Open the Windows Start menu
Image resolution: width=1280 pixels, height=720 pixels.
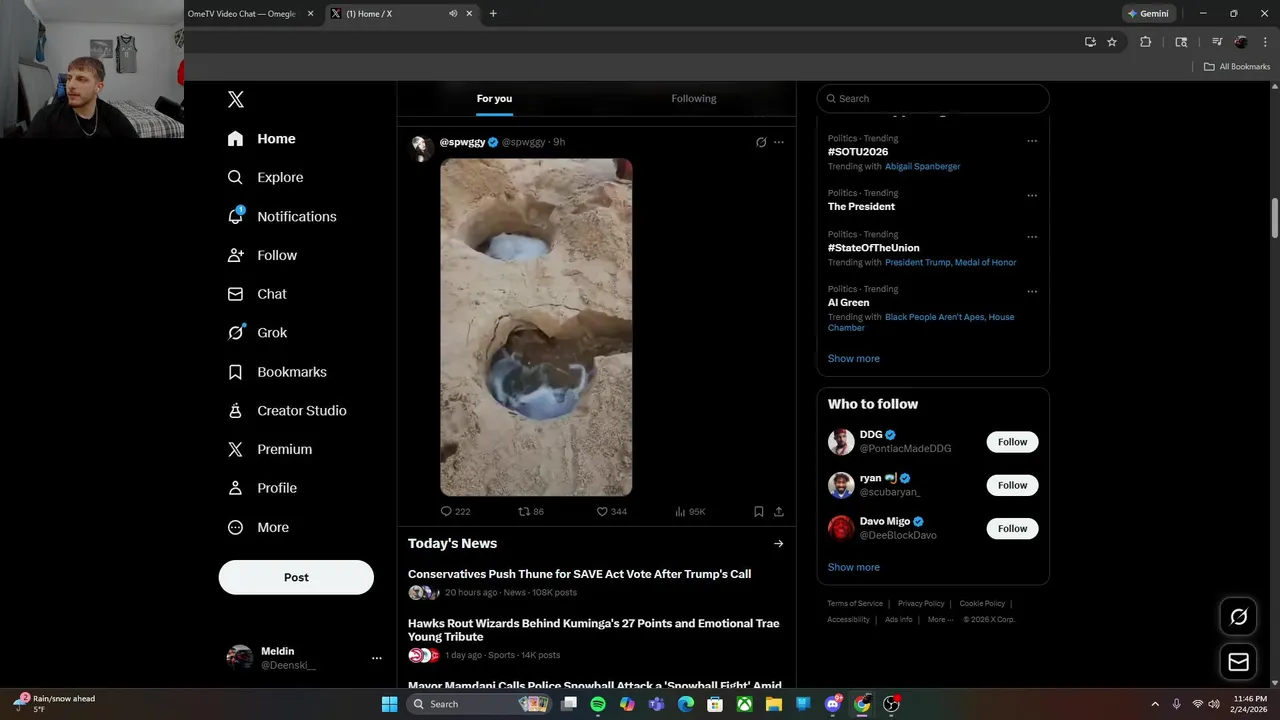click(x=389, y=704)
